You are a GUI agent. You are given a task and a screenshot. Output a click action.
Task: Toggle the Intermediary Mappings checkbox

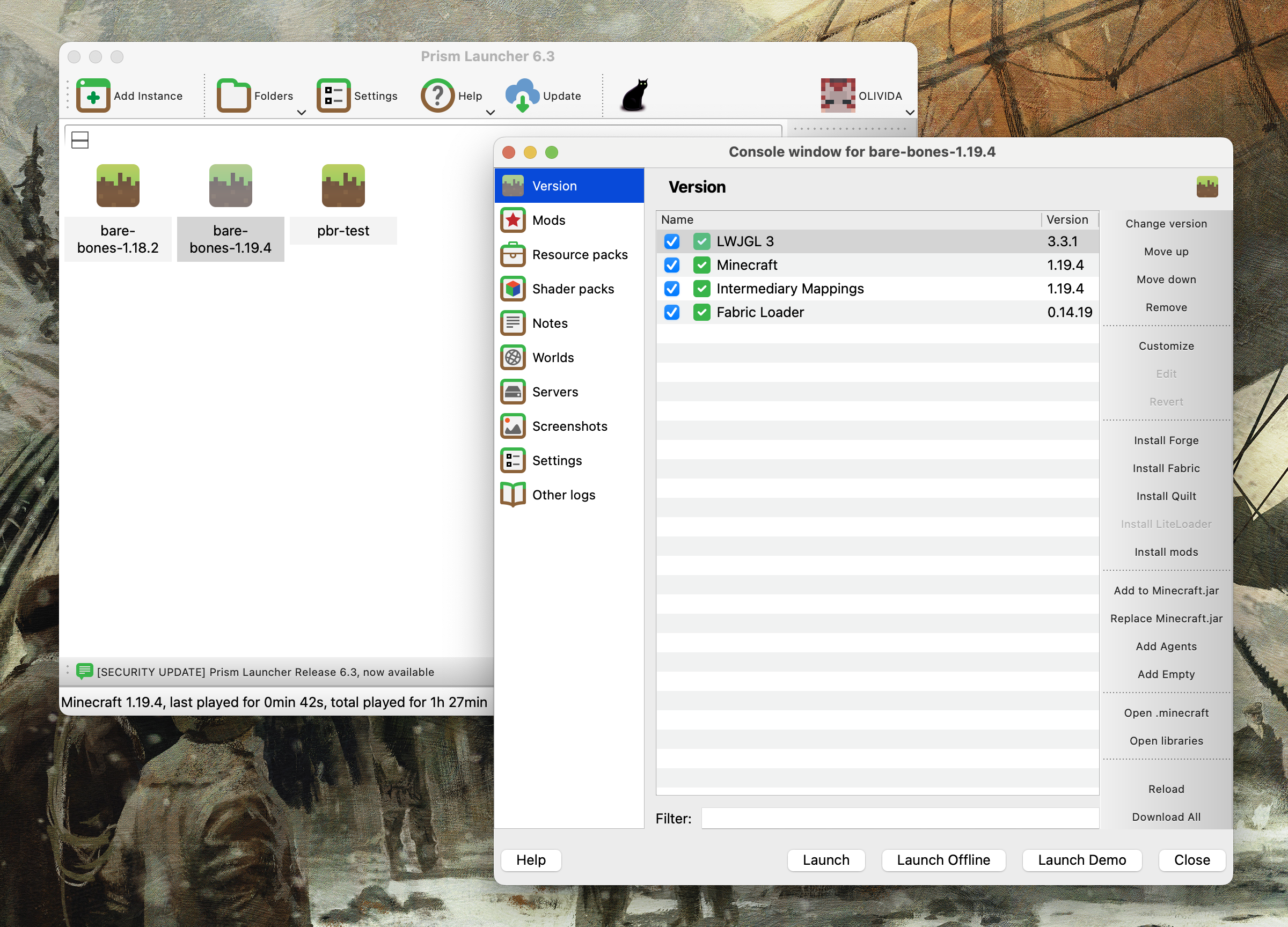click(672, 289)
